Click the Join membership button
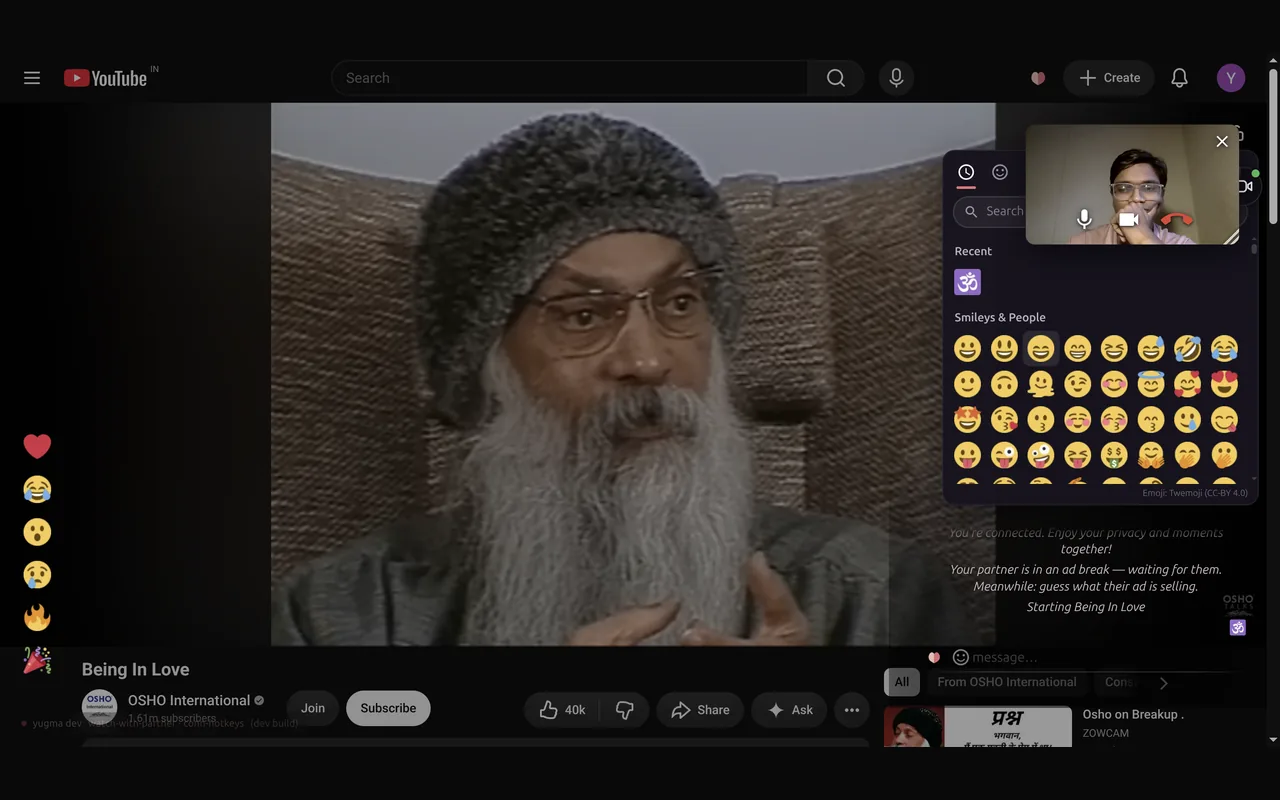1280x800 pixels. point(313,708)
